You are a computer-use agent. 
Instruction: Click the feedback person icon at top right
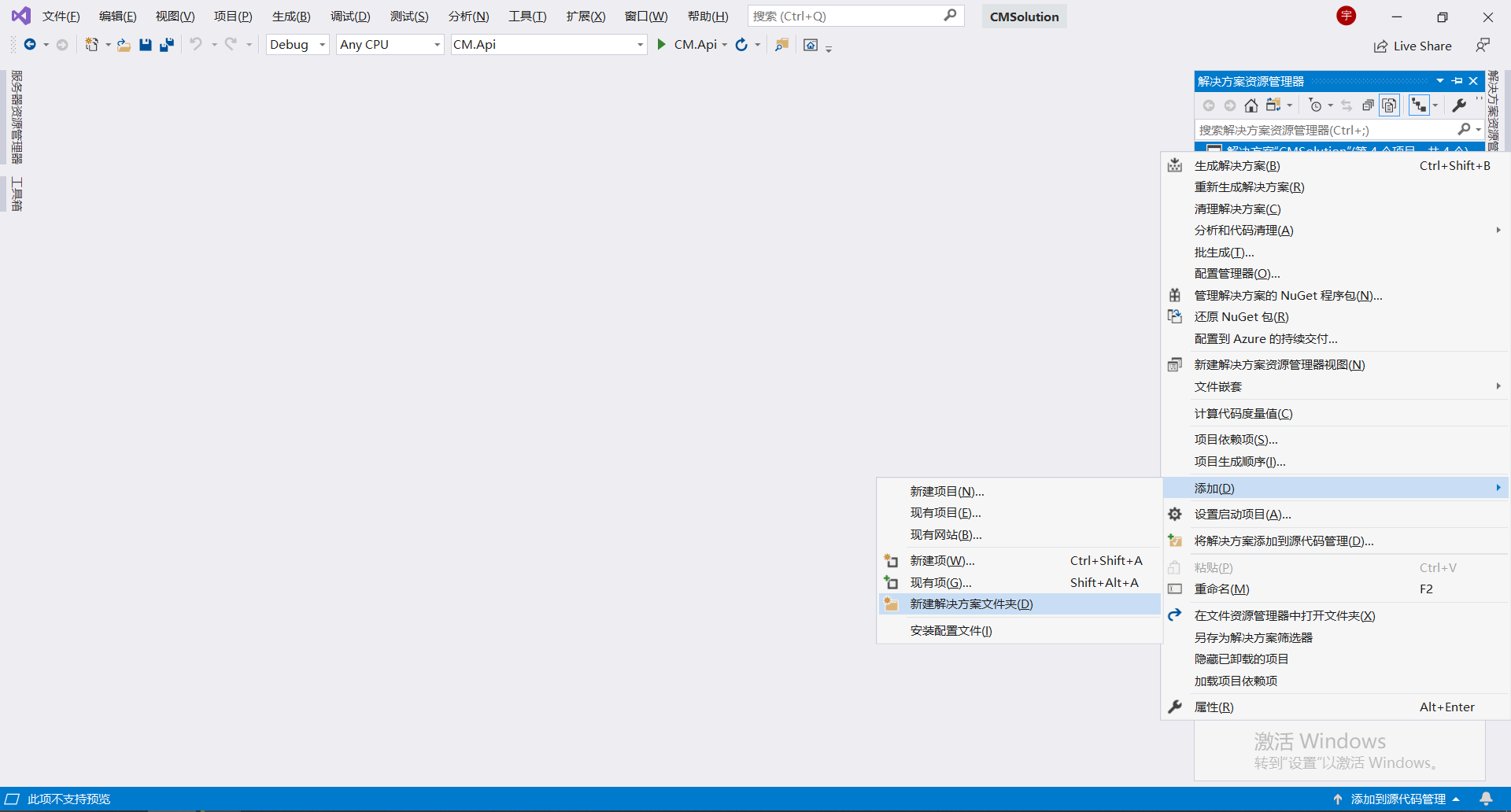(1483, 46)
